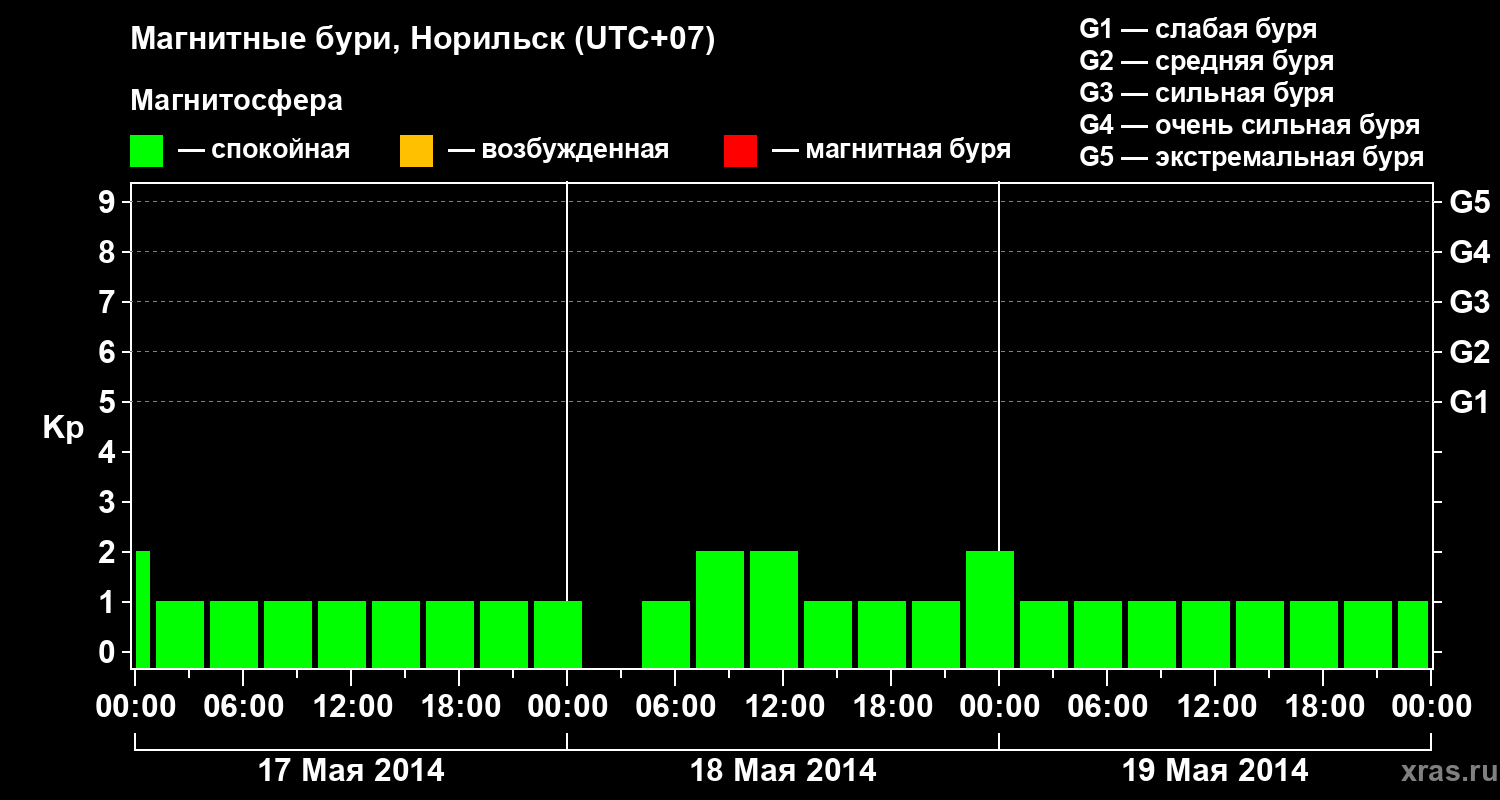
Task: Click the right axis label G3
Action: (x=1469, y=302)
